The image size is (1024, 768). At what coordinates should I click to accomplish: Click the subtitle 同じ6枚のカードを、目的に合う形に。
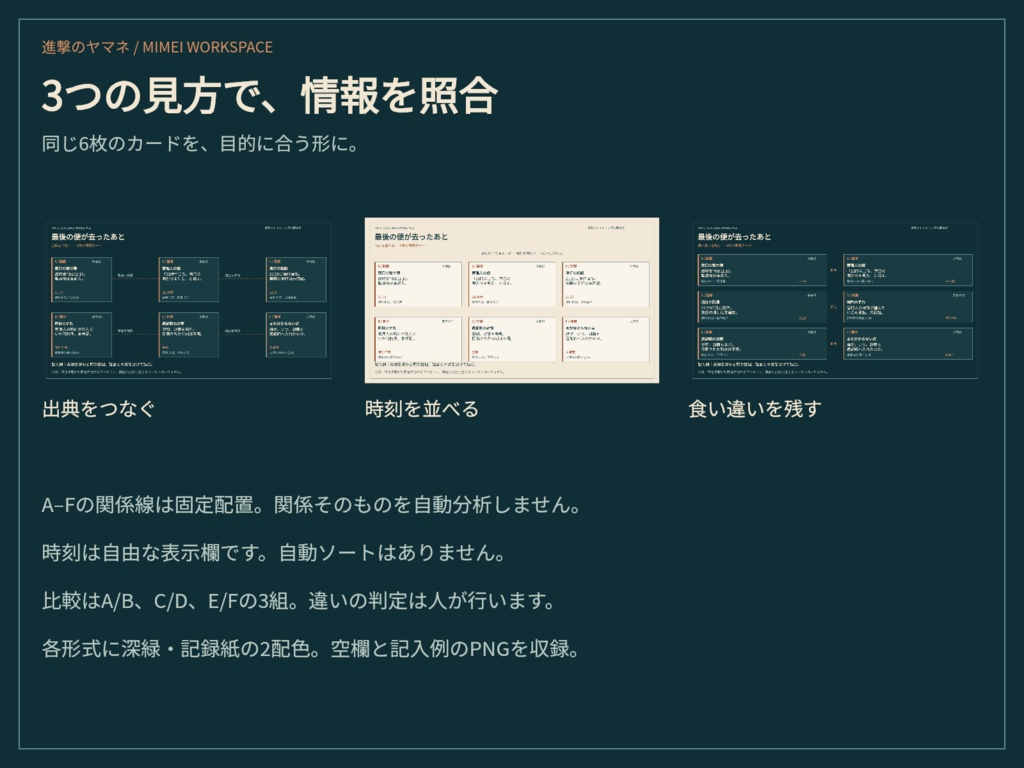coord(200,143)
